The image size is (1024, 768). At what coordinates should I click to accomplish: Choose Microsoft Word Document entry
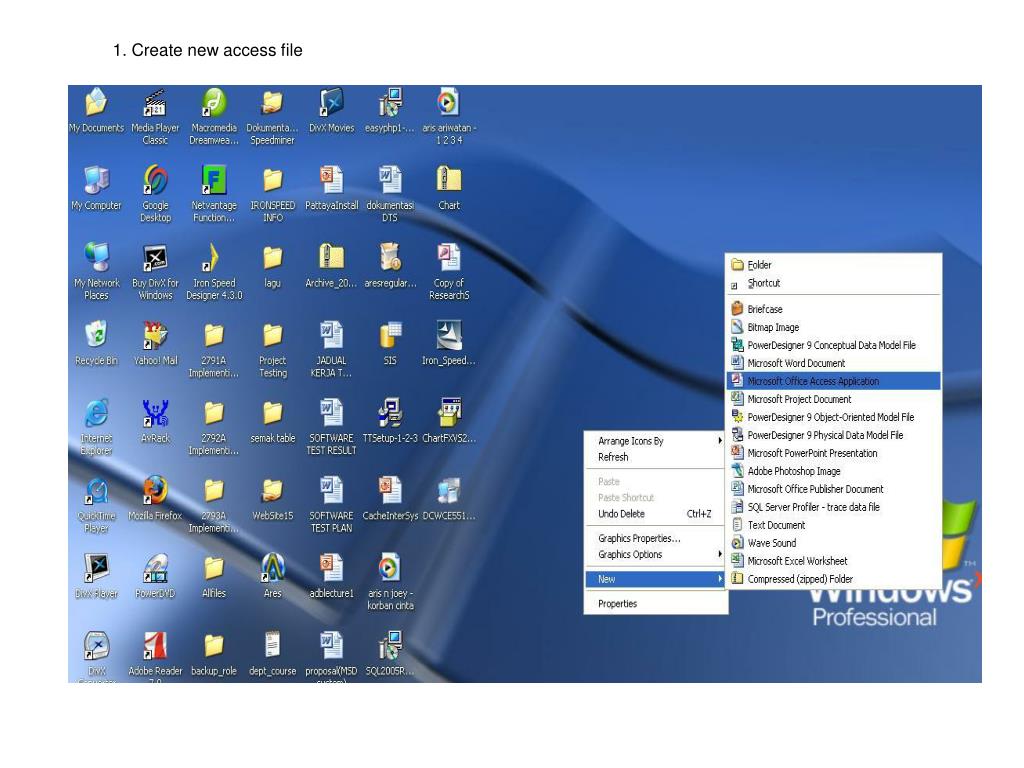click(834, 363)
